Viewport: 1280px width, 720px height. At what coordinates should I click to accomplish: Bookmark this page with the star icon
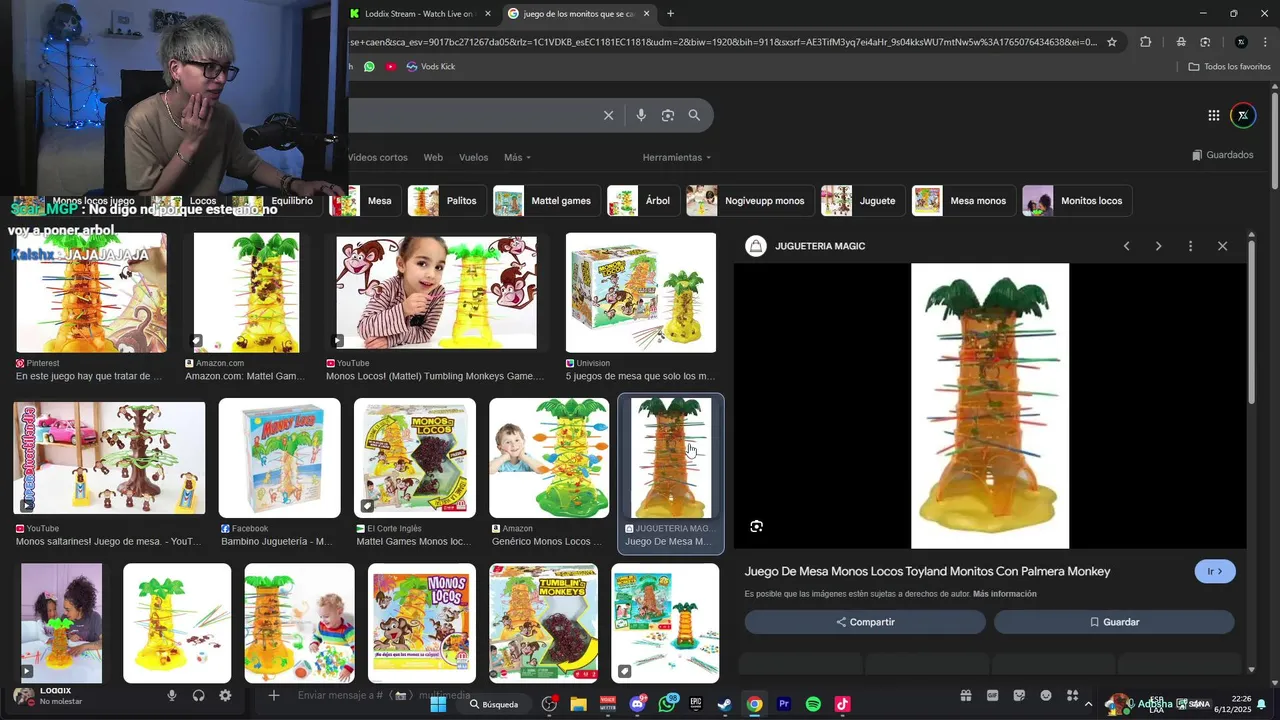(x=1112, y=42)
